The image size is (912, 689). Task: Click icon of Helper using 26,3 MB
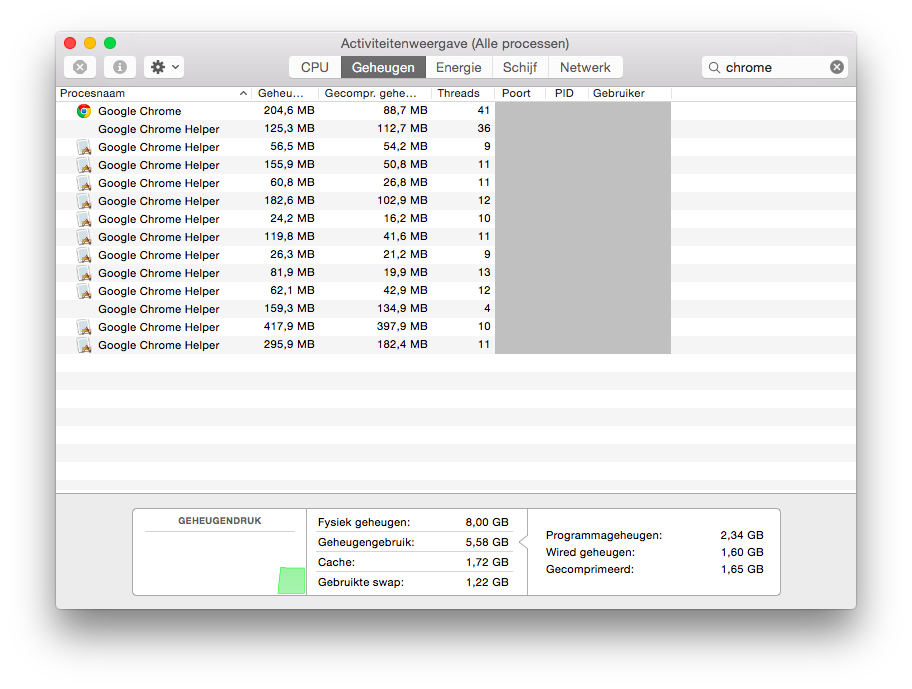pos(84,255)
